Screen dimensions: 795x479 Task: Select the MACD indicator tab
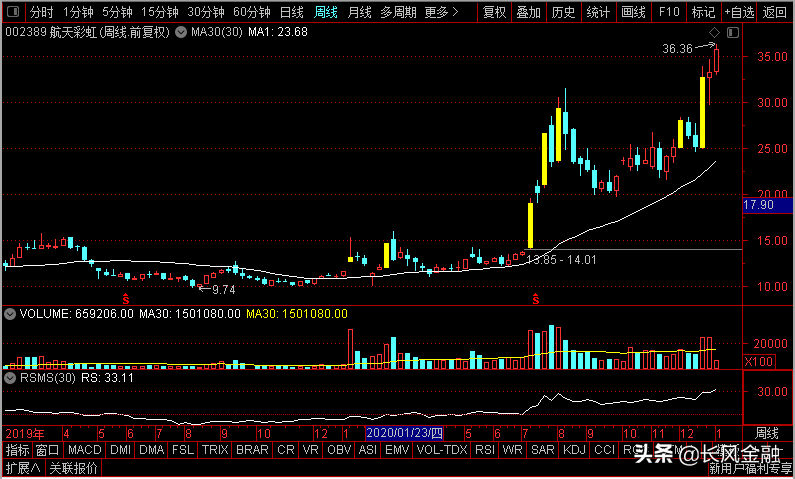point(85,450)
